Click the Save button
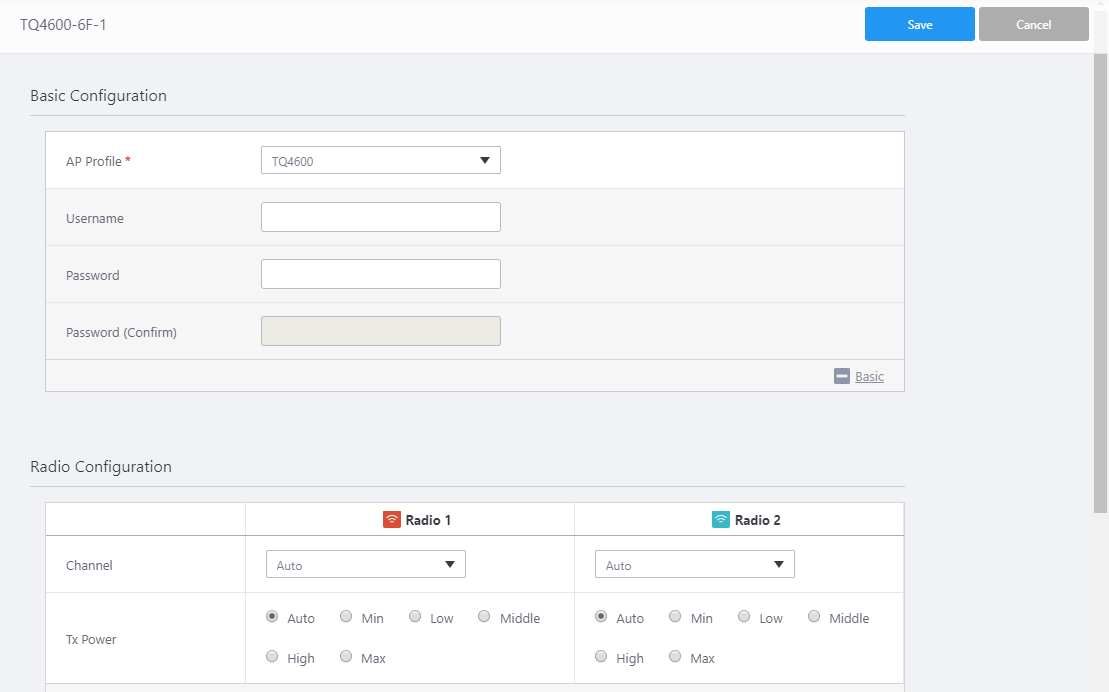This screenshot has width=1109, height=692. click(919, 24)
